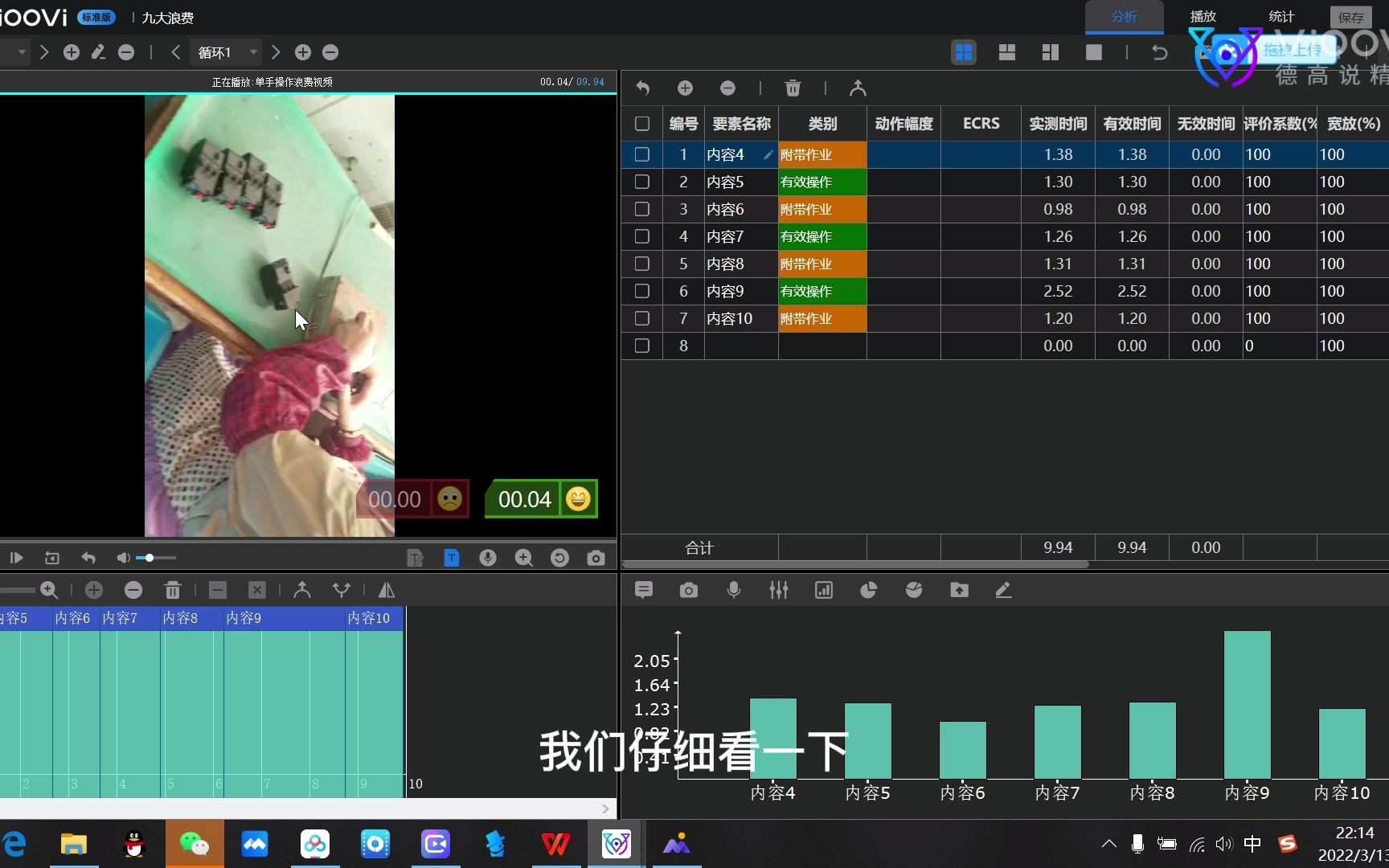Click the pencil edit icon in the chart toolbar

click(x=1003, y=590)
